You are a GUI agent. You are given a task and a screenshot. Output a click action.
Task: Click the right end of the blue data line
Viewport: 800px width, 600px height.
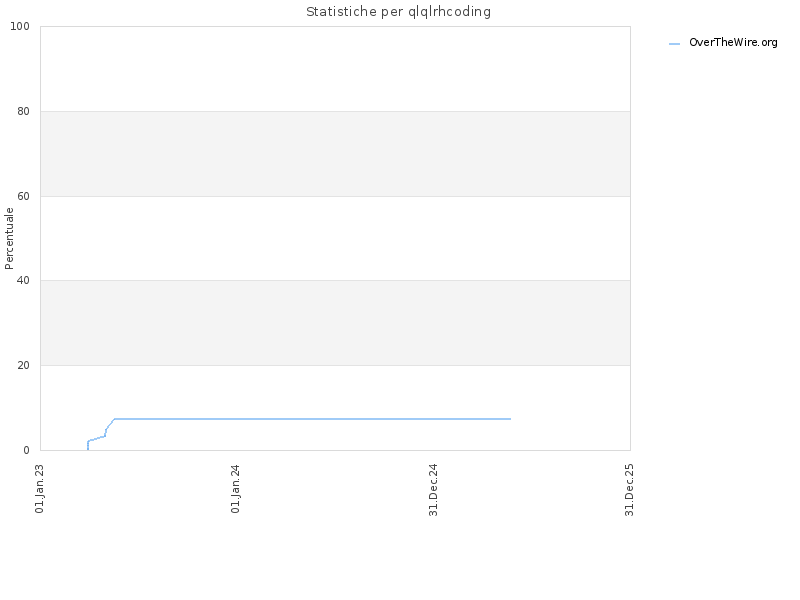point(510,419)
